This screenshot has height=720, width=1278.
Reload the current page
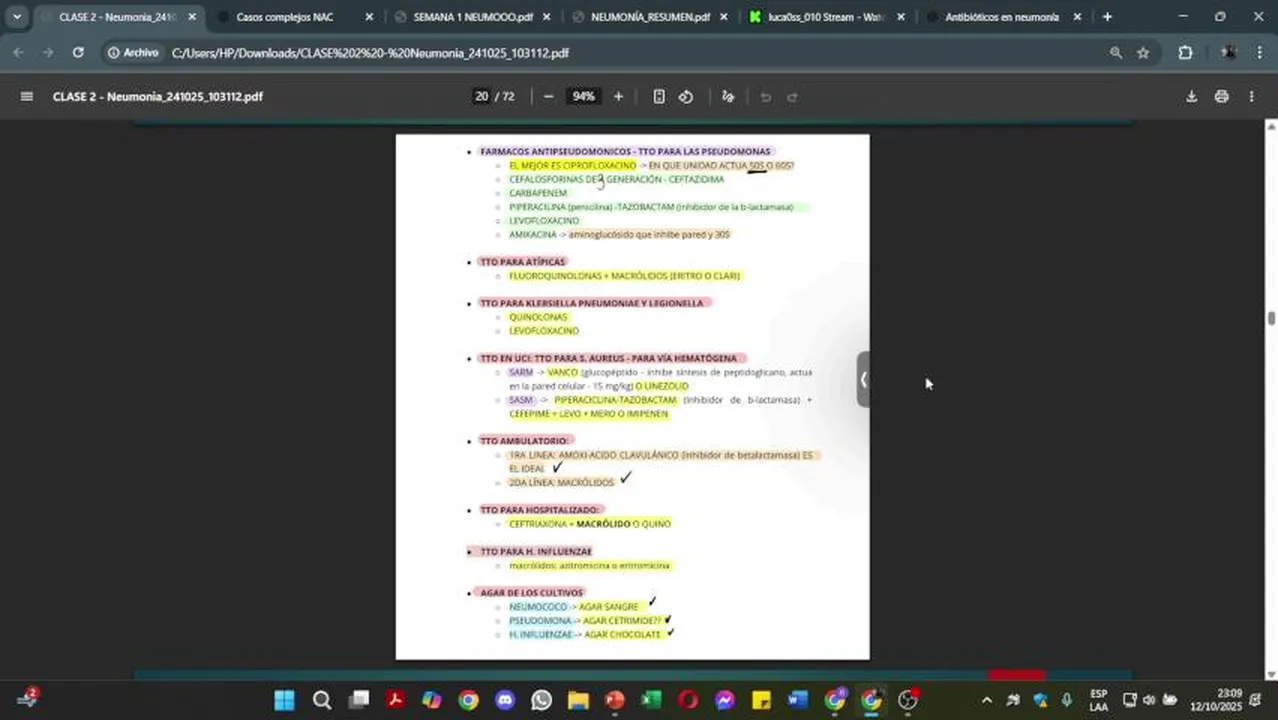point(78,53)
